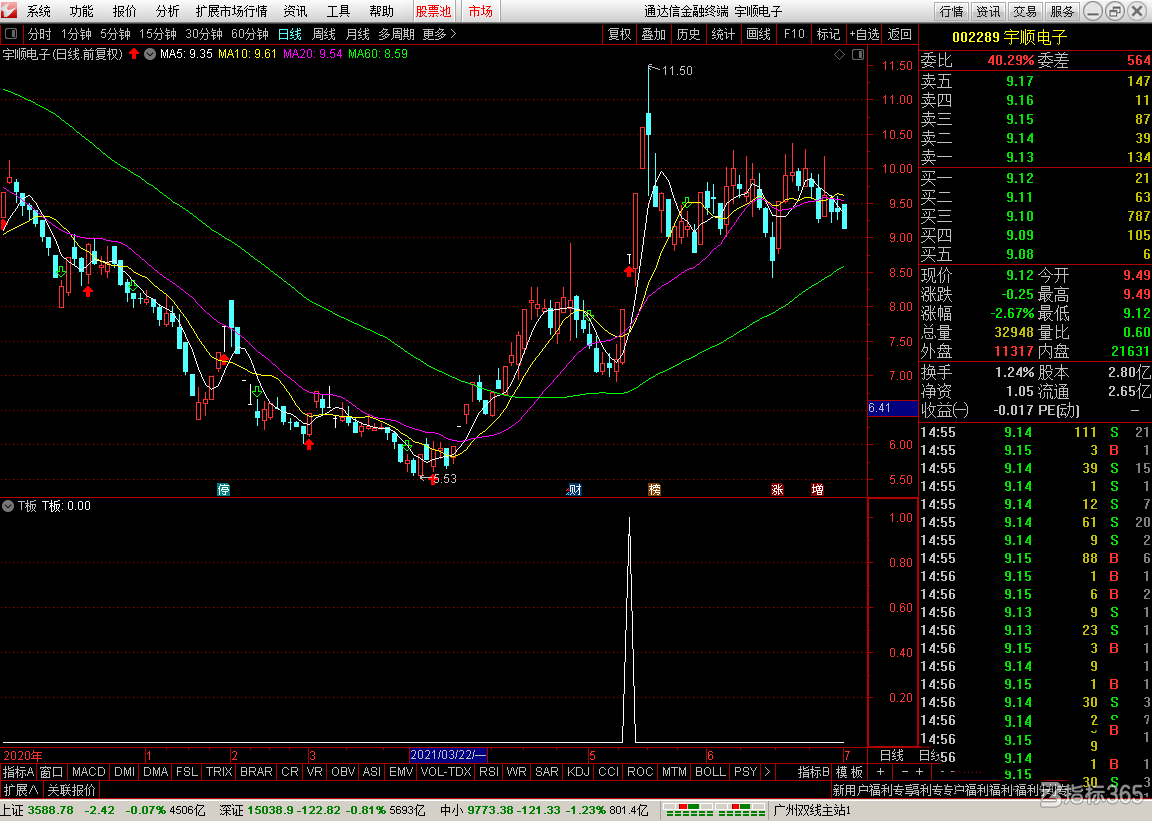Image resolution: width=1152 pixels, height=822 pixels.
Task: Click the 增 event marker on chart
Action: point(817,489)
